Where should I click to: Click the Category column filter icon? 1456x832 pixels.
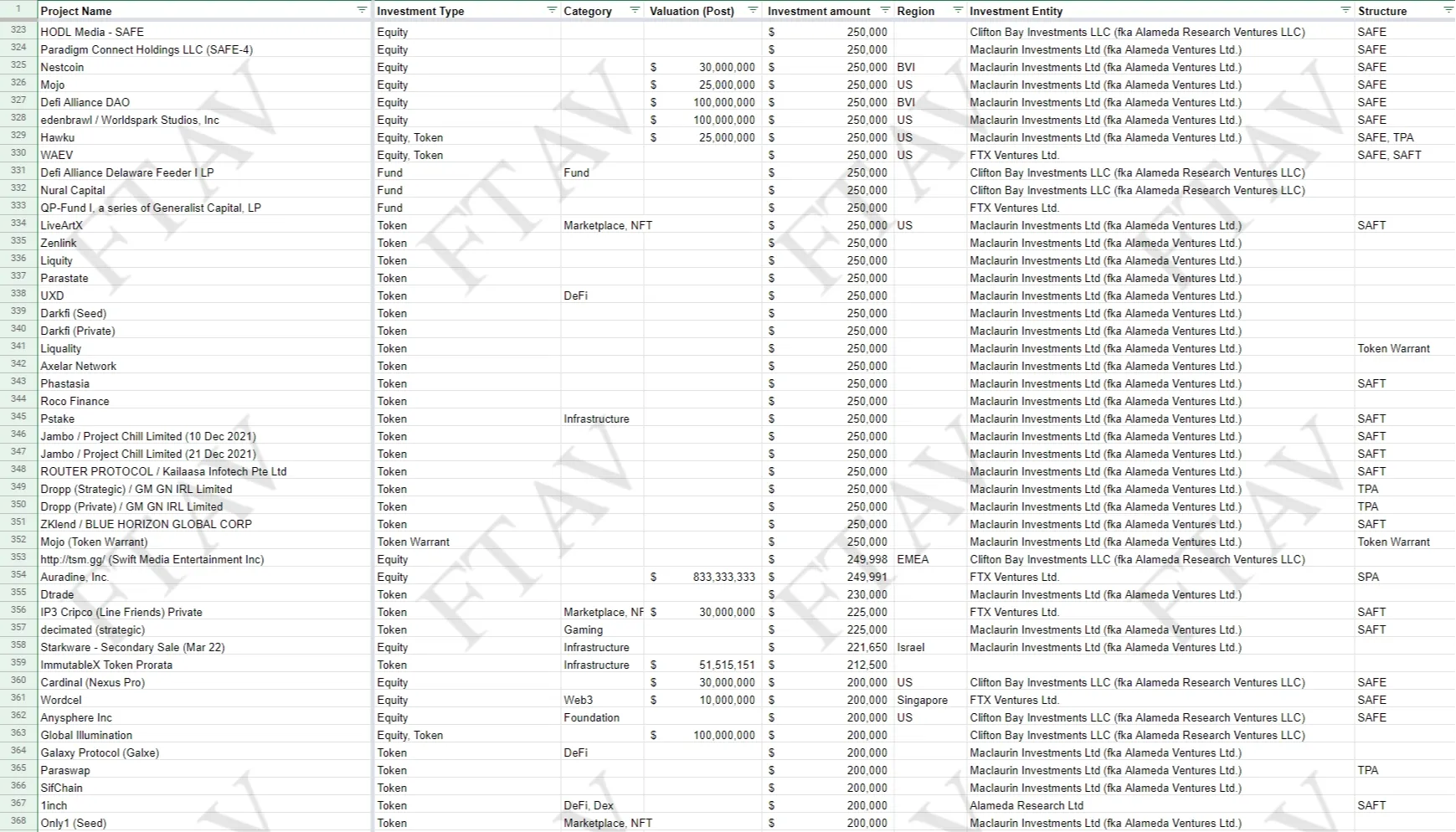(634, 10)
